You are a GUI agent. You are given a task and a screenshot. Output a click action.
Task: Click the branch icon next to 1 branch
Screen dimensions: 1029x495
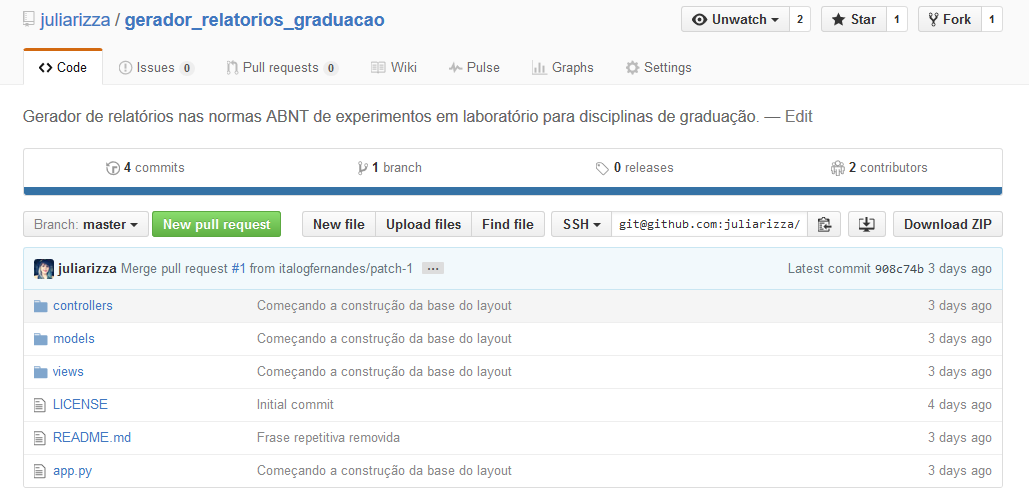point(363,168)
